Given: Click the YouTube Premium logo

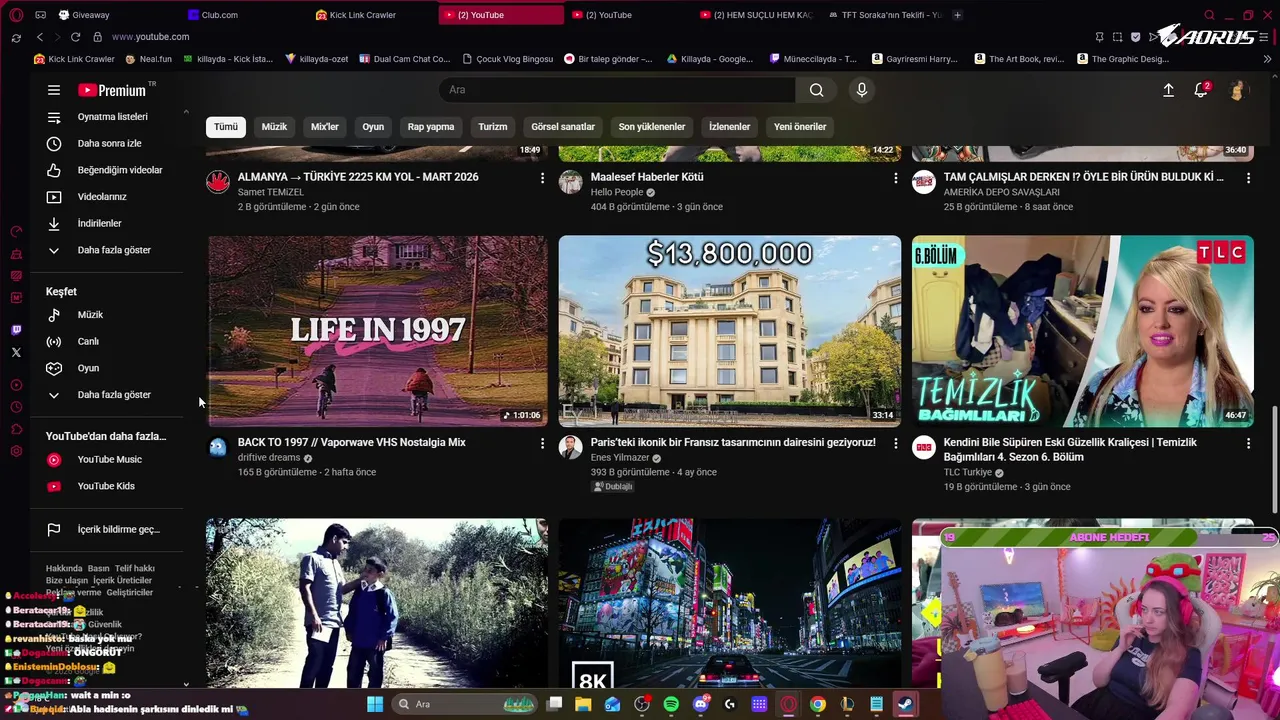Looking at the screenshot, I should coord(112,90).
